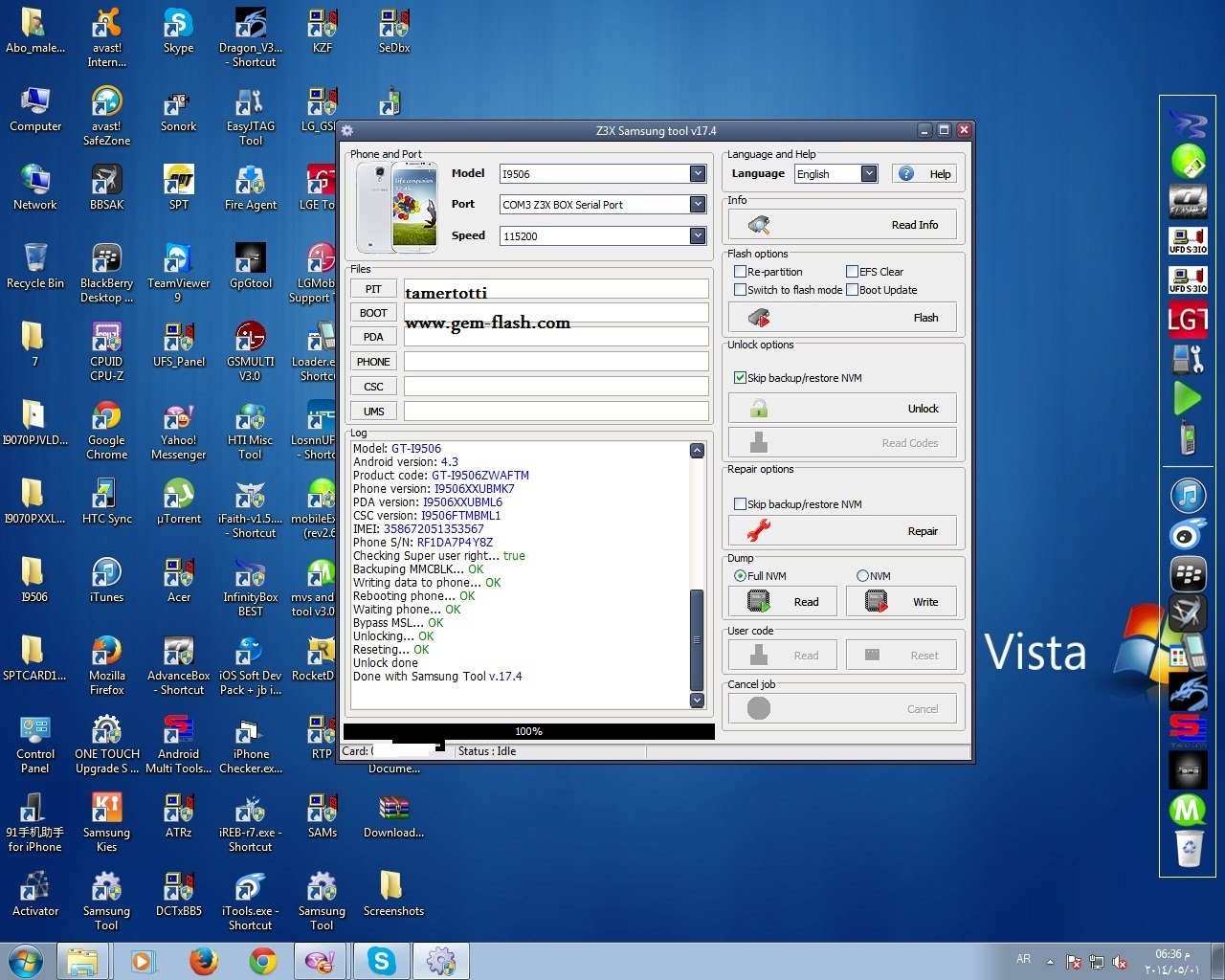This screenshot has height=980, width=1225.
Task: Open the Language dropdown set to English
Action: click(x=869, y=173)
